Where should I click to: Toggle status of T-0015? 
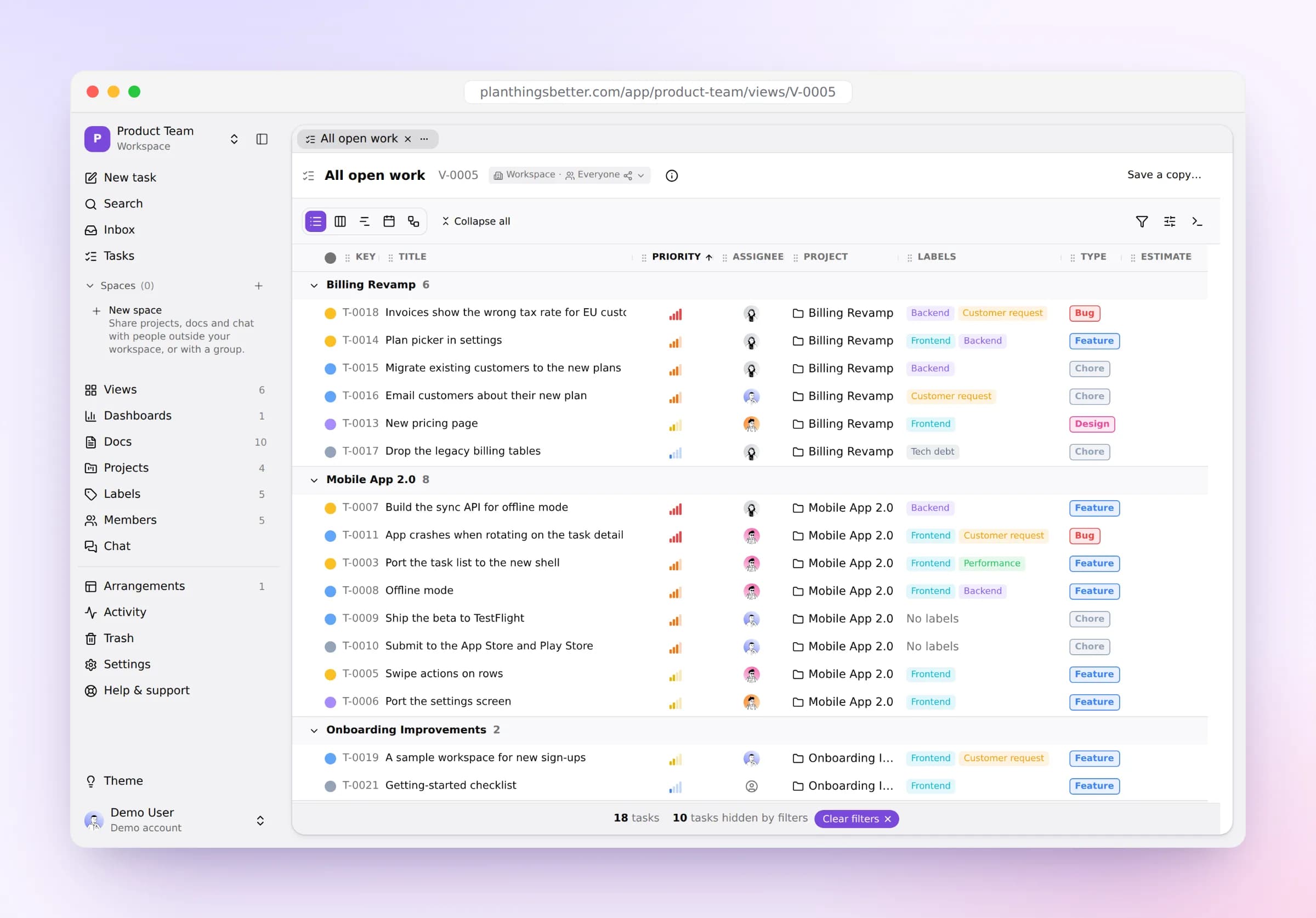(x=330, y=369)
